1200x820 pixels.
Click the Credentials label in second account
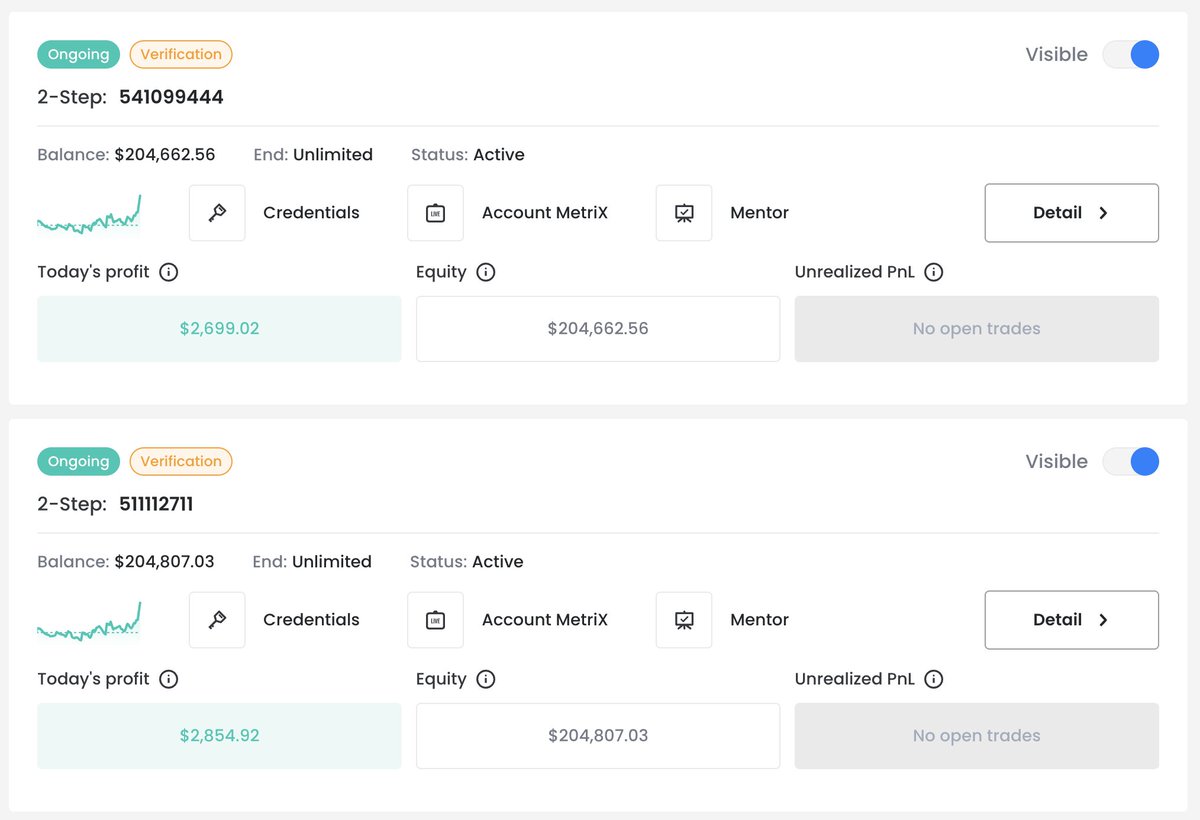click(311, 620)
